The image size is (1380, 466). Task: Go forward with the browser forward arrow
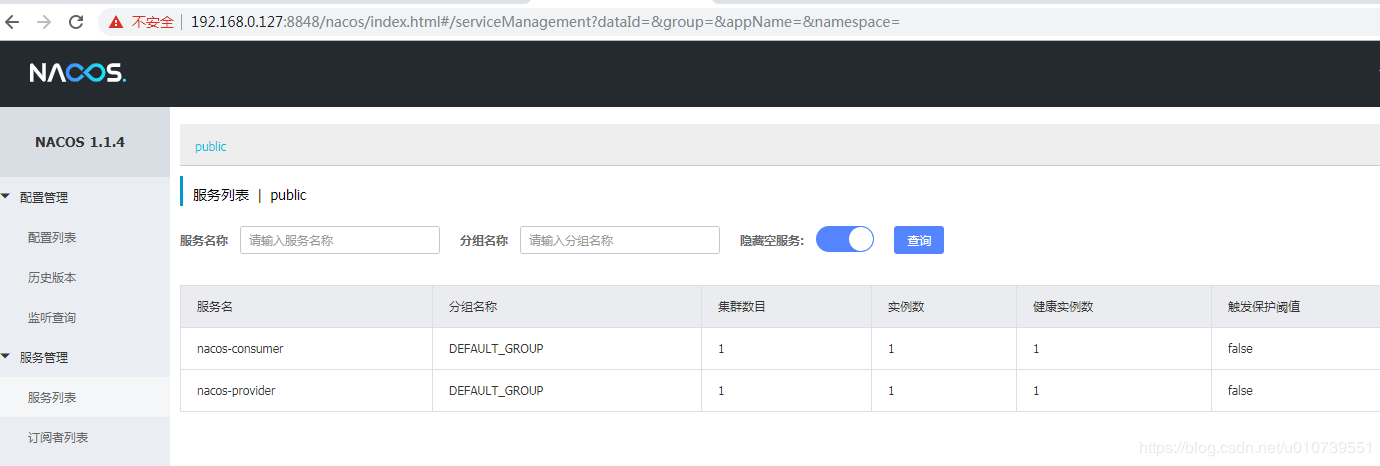point(44,21)
